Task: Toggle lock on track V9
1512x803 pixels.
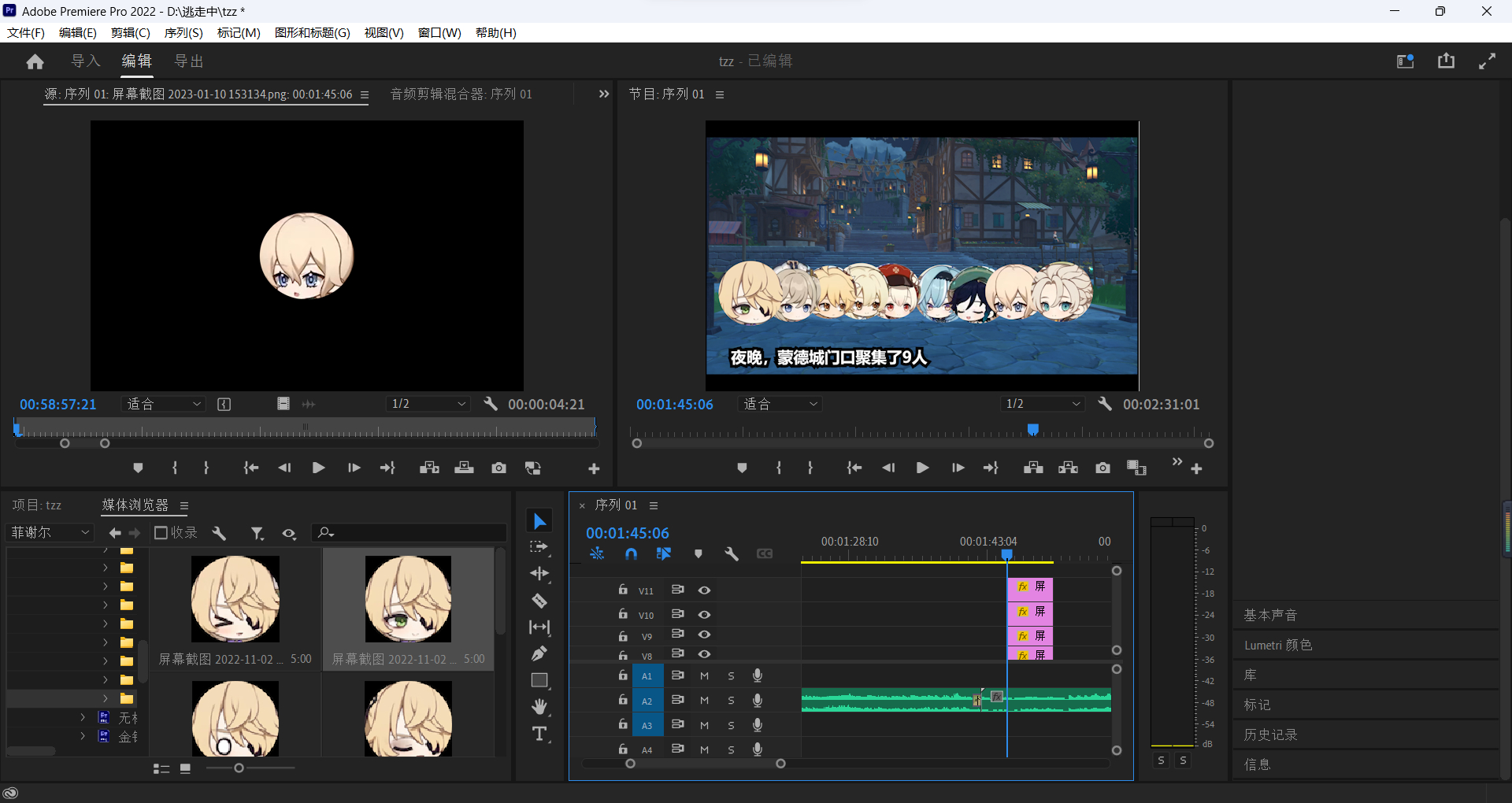Action: click(623, 635)
